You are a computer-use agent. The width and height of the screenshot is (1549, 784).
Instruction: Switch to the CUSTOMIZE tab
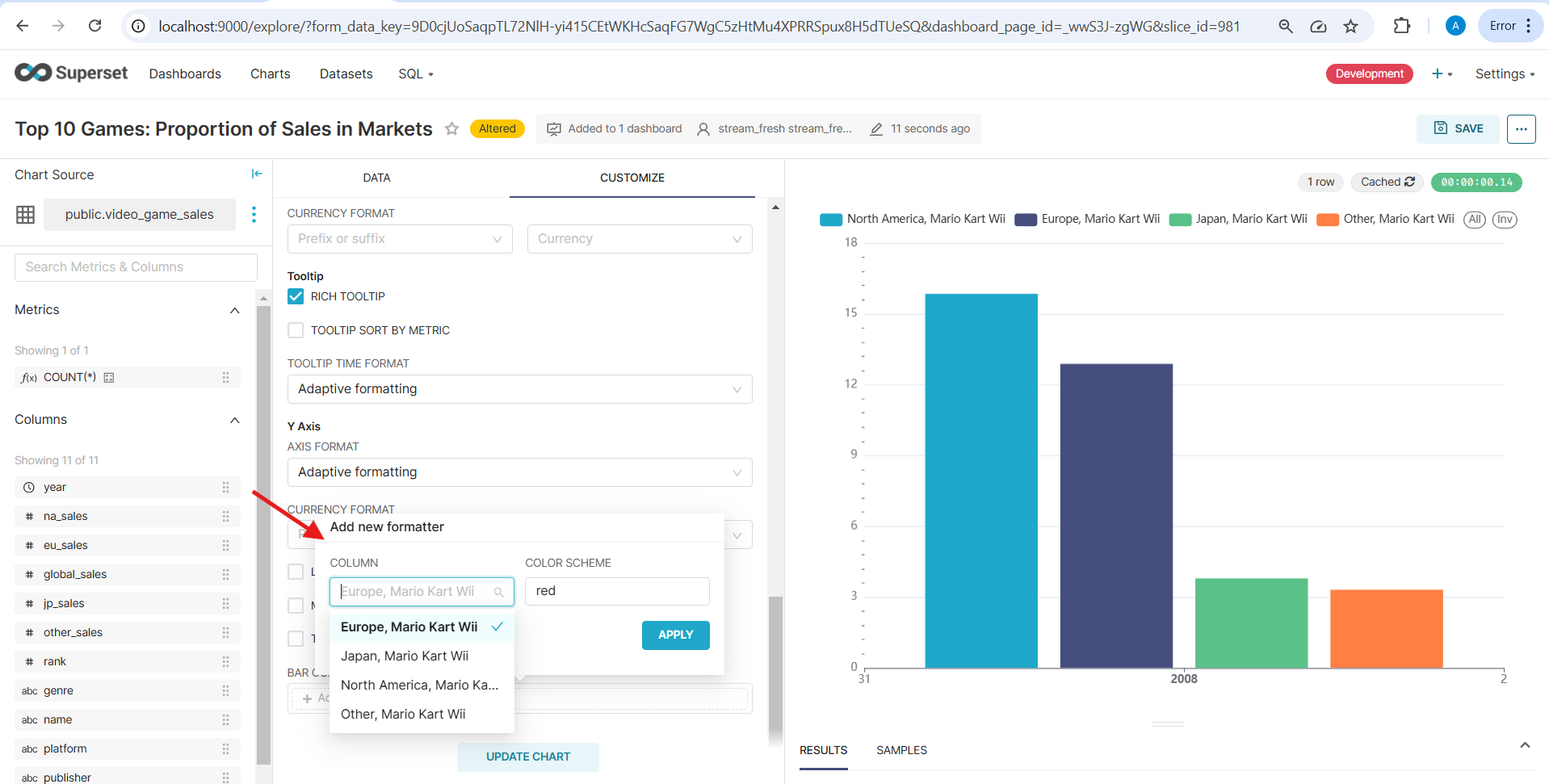tap(632, 178)
